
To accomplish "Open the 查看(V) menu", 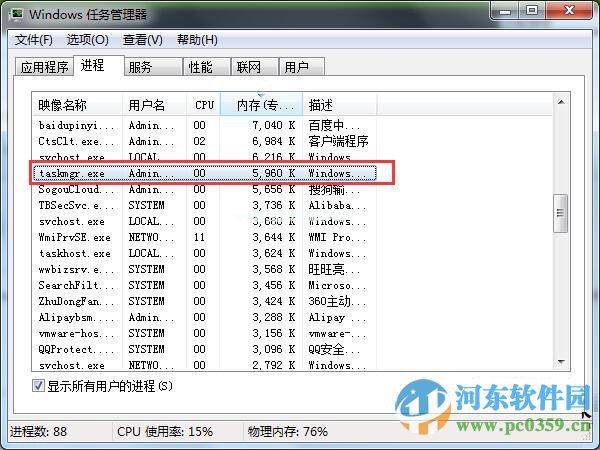I will (142, 40).
